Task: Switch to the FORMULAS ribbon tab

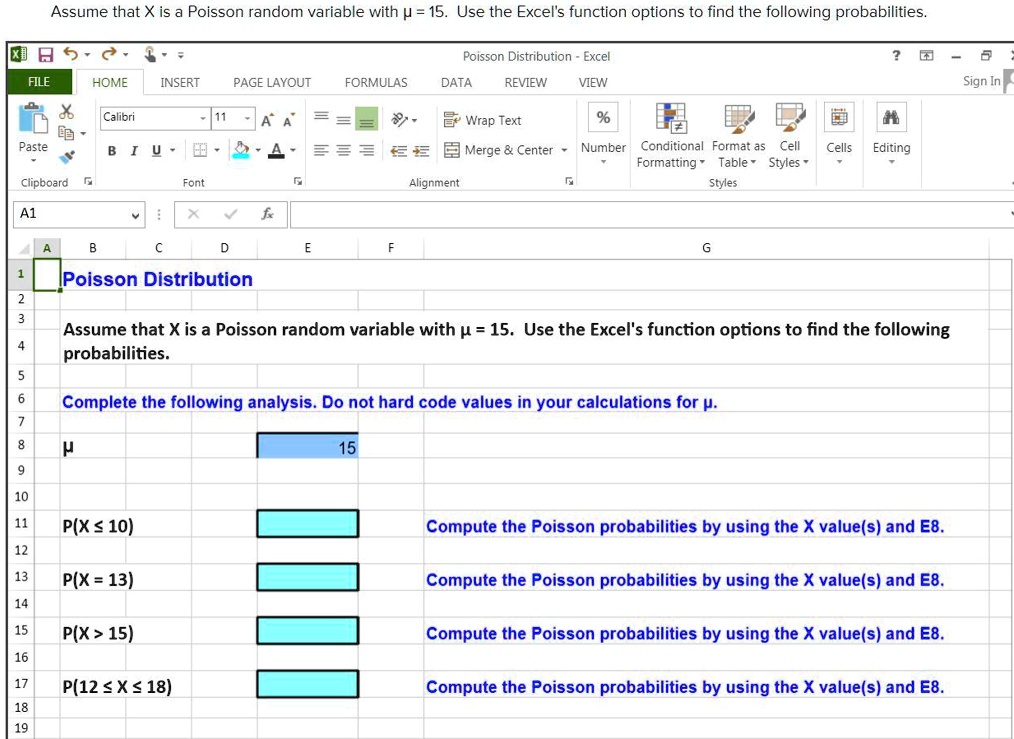Action: point(375,82)
